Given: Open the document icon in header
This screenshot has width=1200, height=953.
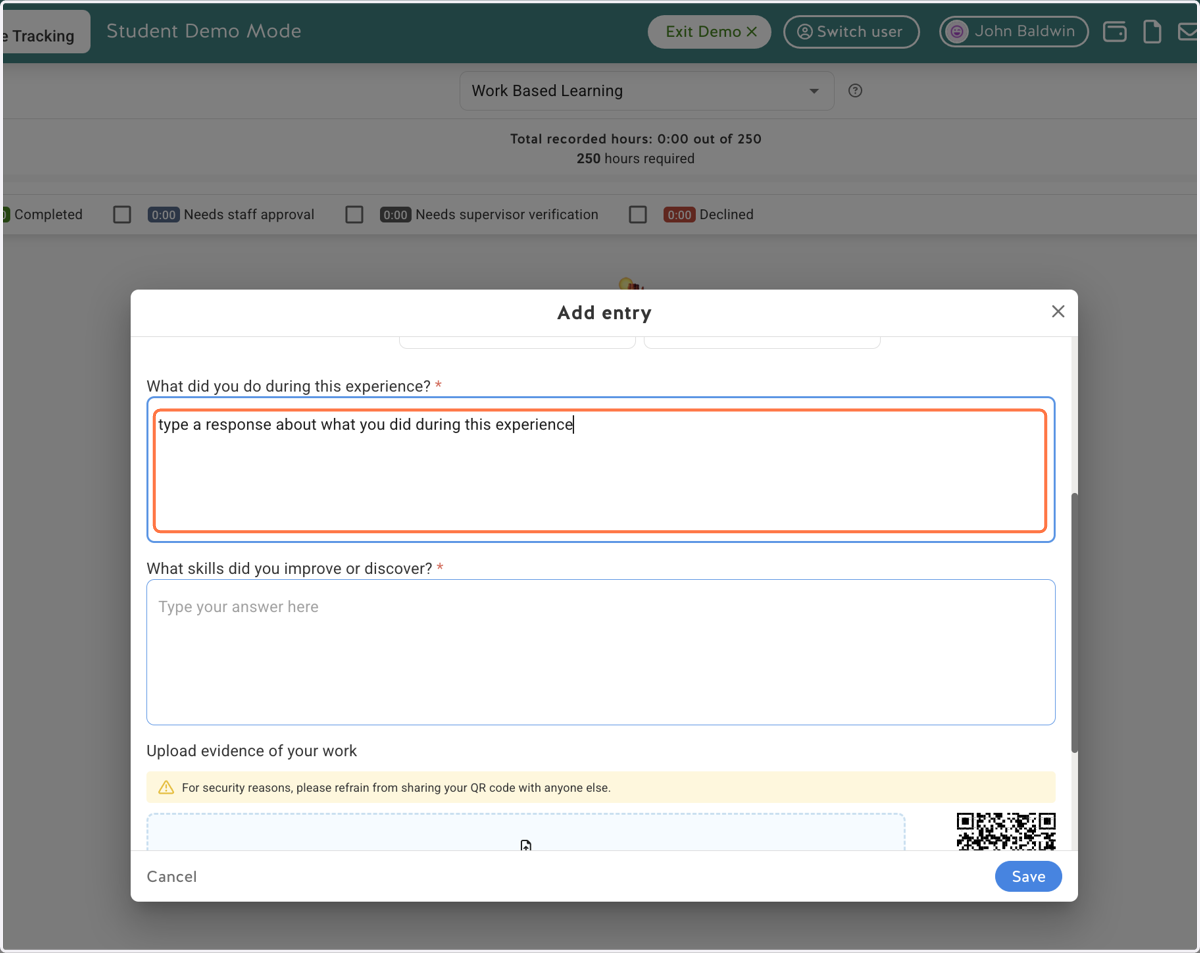Looking at the screenshot, I should (1152, 32).
